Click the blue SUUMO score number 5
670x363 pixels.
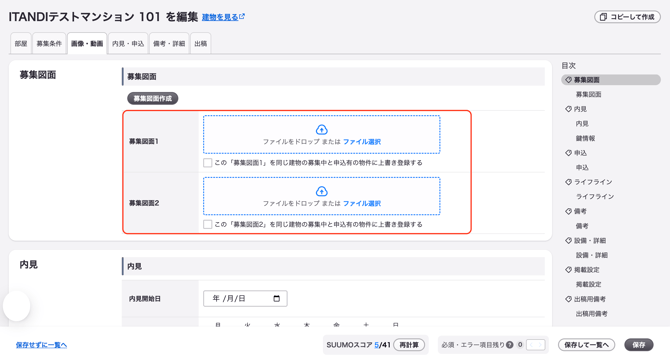pyautogui.click(x=376, y=345)
